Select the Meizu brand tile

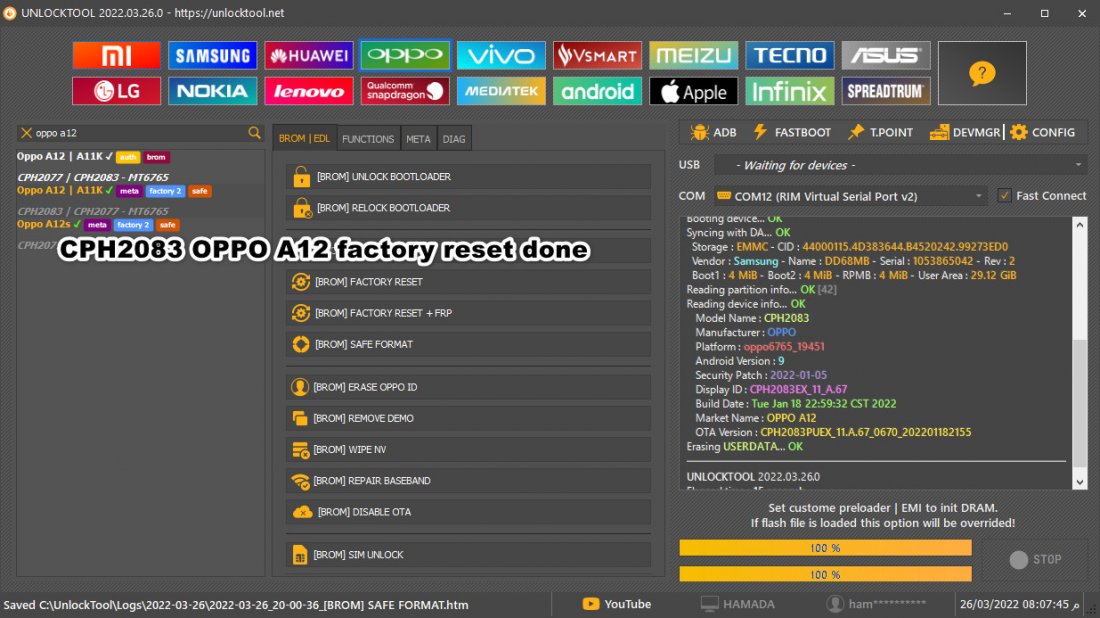tap(693, 55)
